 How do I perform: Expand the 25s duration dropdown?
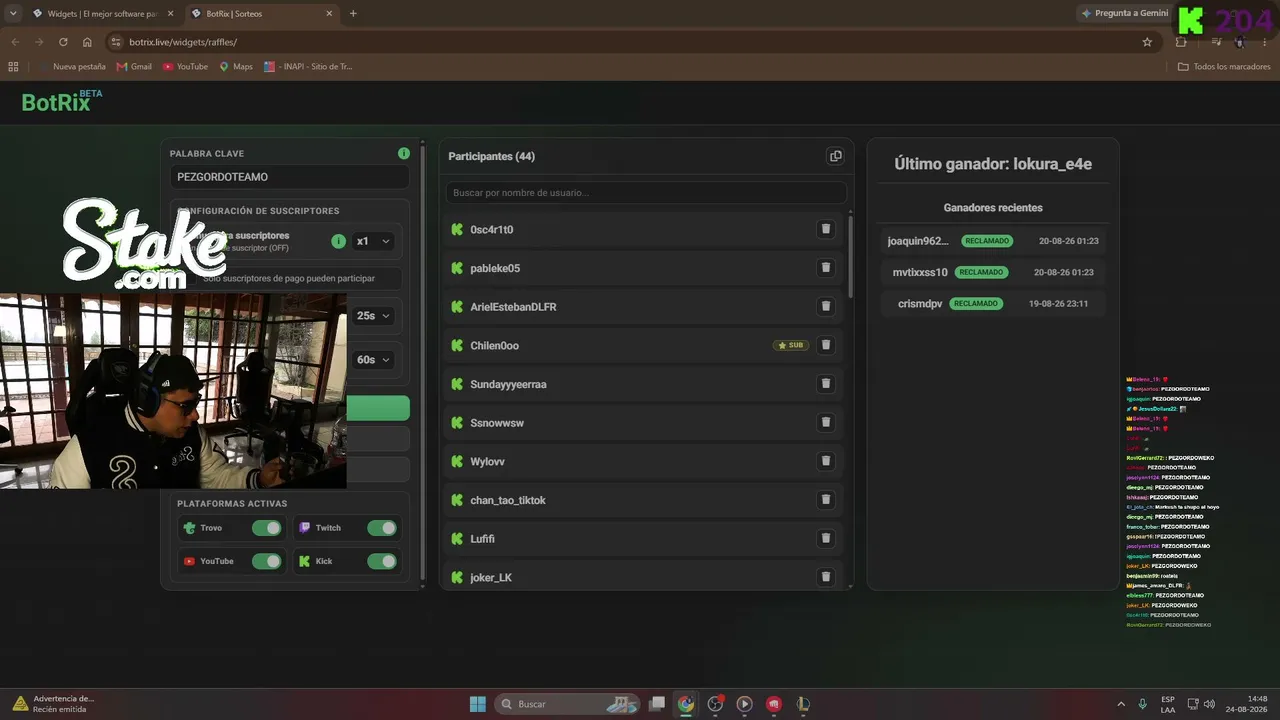[374, 315]
